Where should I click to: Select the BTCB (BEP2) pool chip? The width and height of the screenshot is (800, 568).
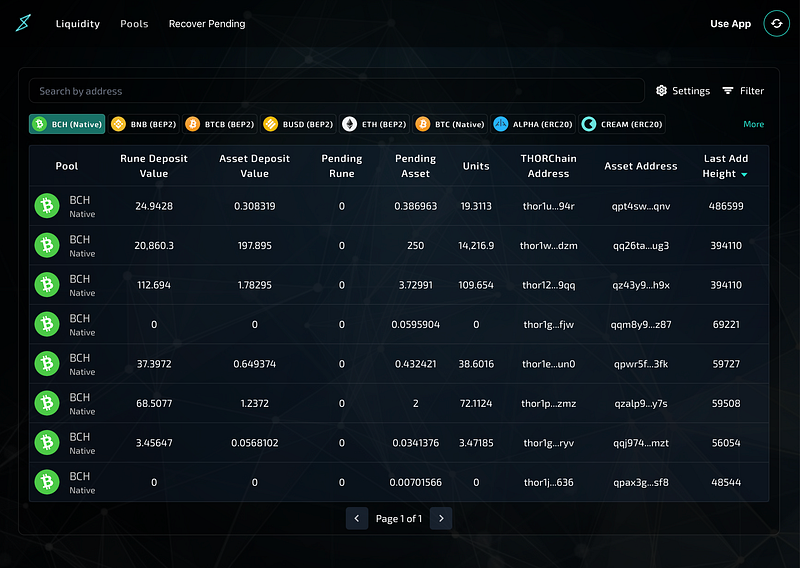click(220, 124)
